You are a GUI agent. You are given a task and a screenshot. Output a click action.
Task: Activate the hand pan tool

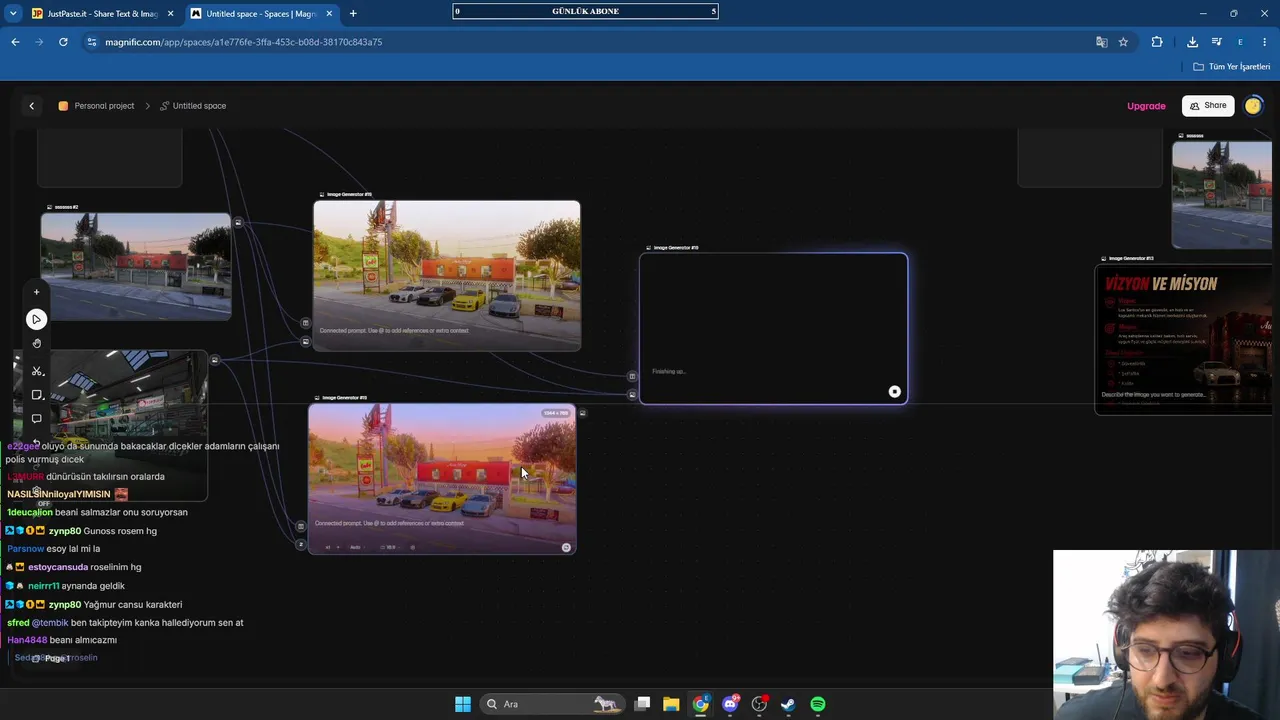[x=36, y=344]
